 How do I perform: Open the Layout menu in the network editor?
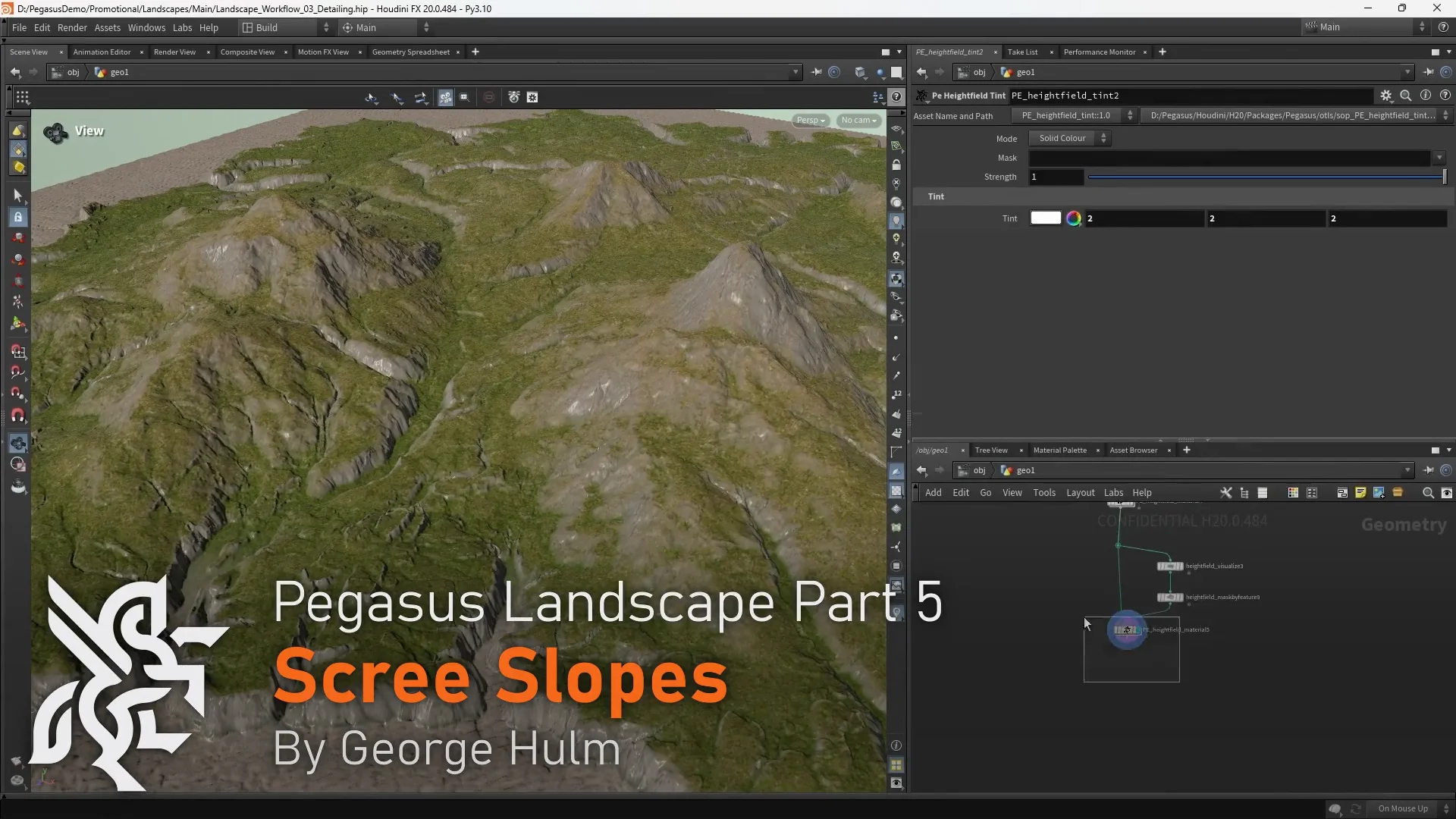[1080, 492]
